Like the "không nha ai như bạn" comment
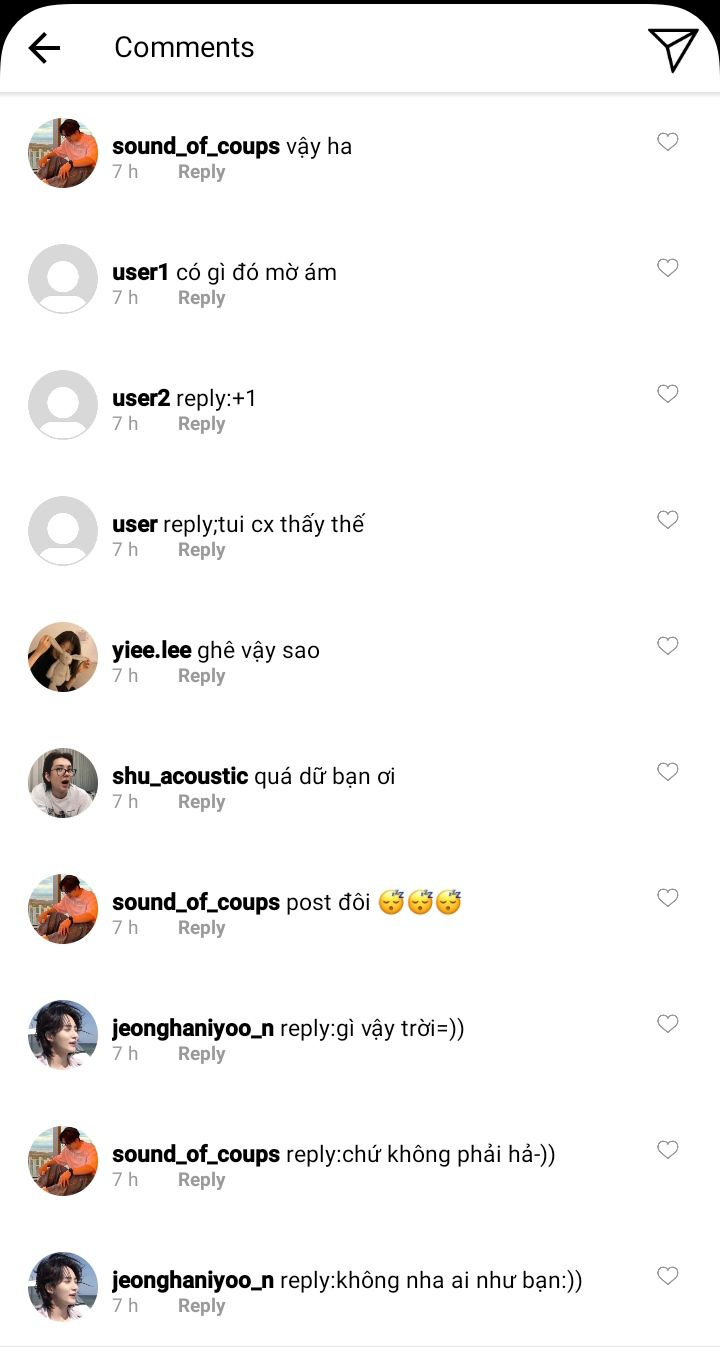This screenshot has height=1352, width=720. [668, 1276]
